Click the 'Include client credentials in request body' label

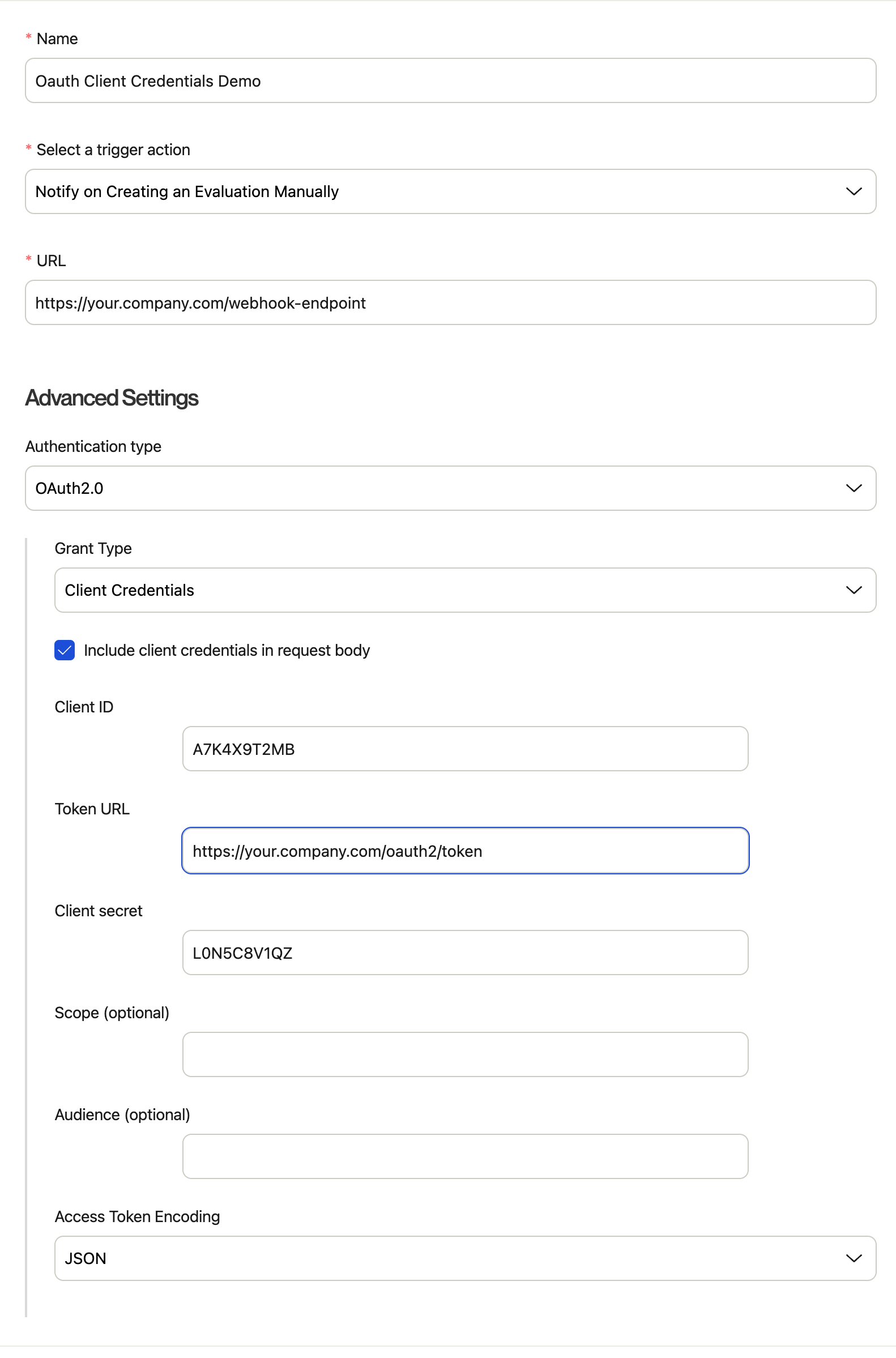227,650
